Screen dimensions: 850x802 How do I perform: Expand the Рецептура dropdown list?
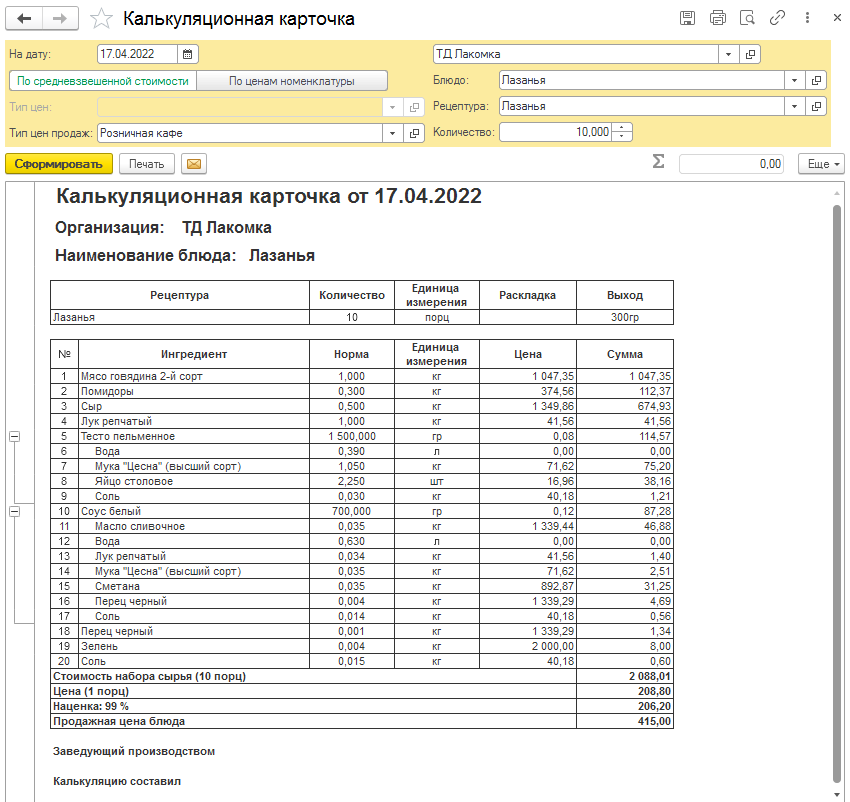(794, 106)
